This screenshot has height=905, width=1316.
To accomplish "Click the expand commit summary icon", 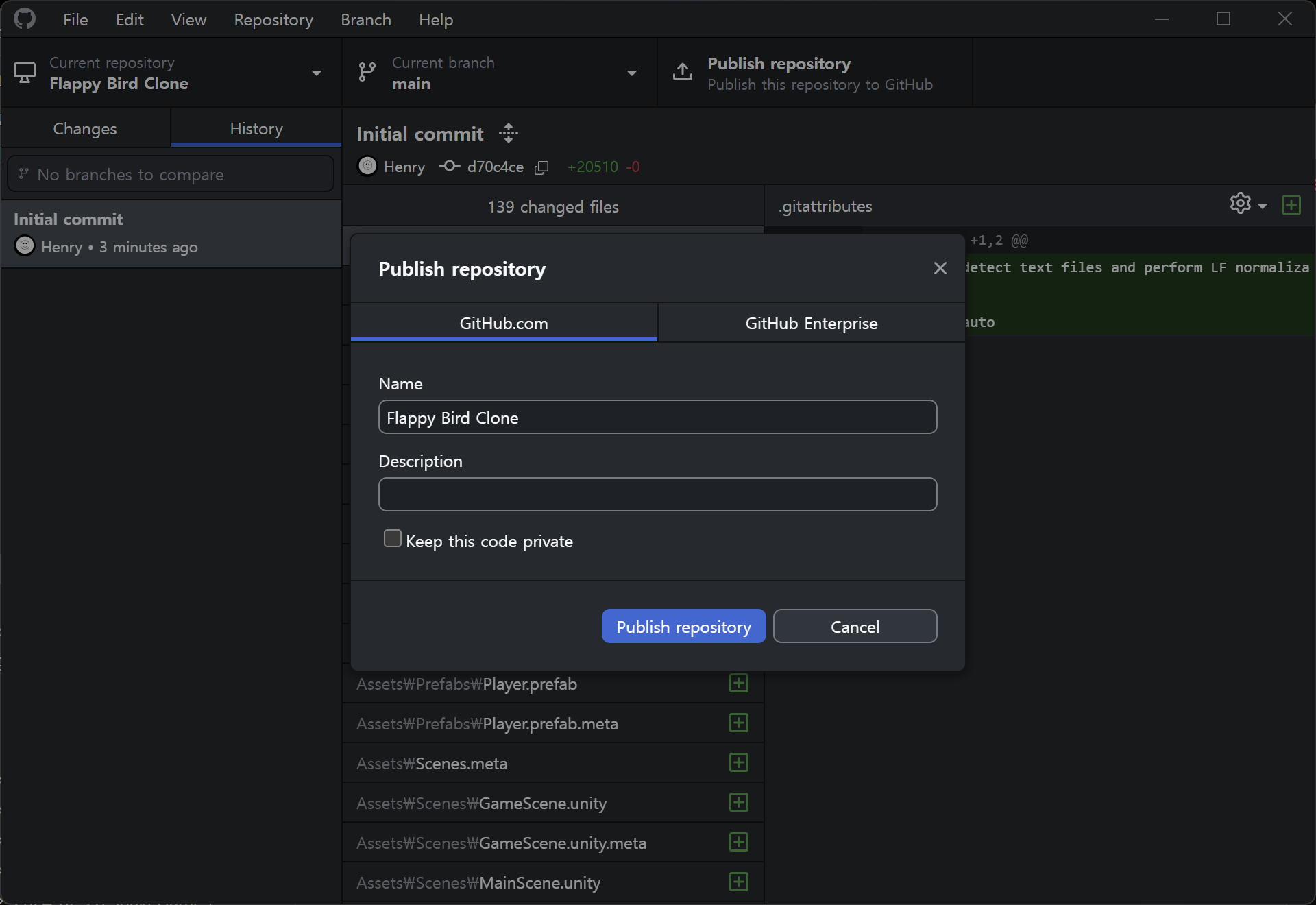I will (509, 133).
